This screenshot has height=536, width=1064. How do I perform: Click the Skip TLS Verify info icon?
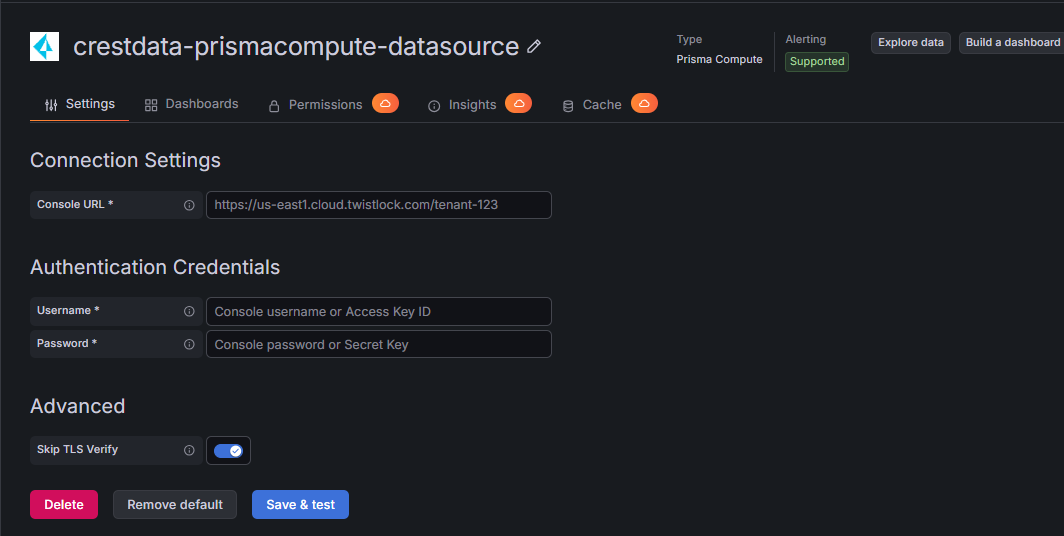pyautogui.click(x=189, y=450)
